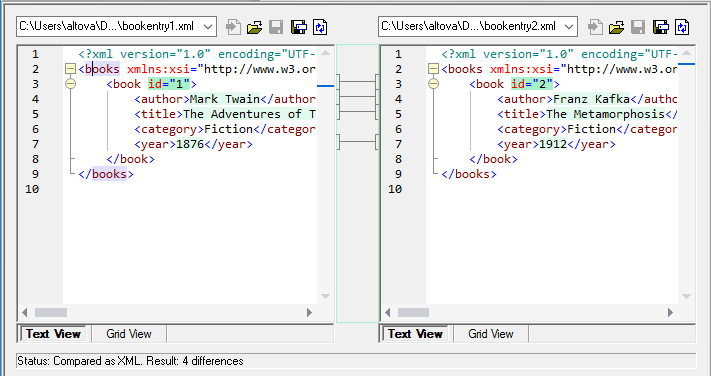
Task: Click the left pane's scroll-right arrow
Action: (309, 313)
